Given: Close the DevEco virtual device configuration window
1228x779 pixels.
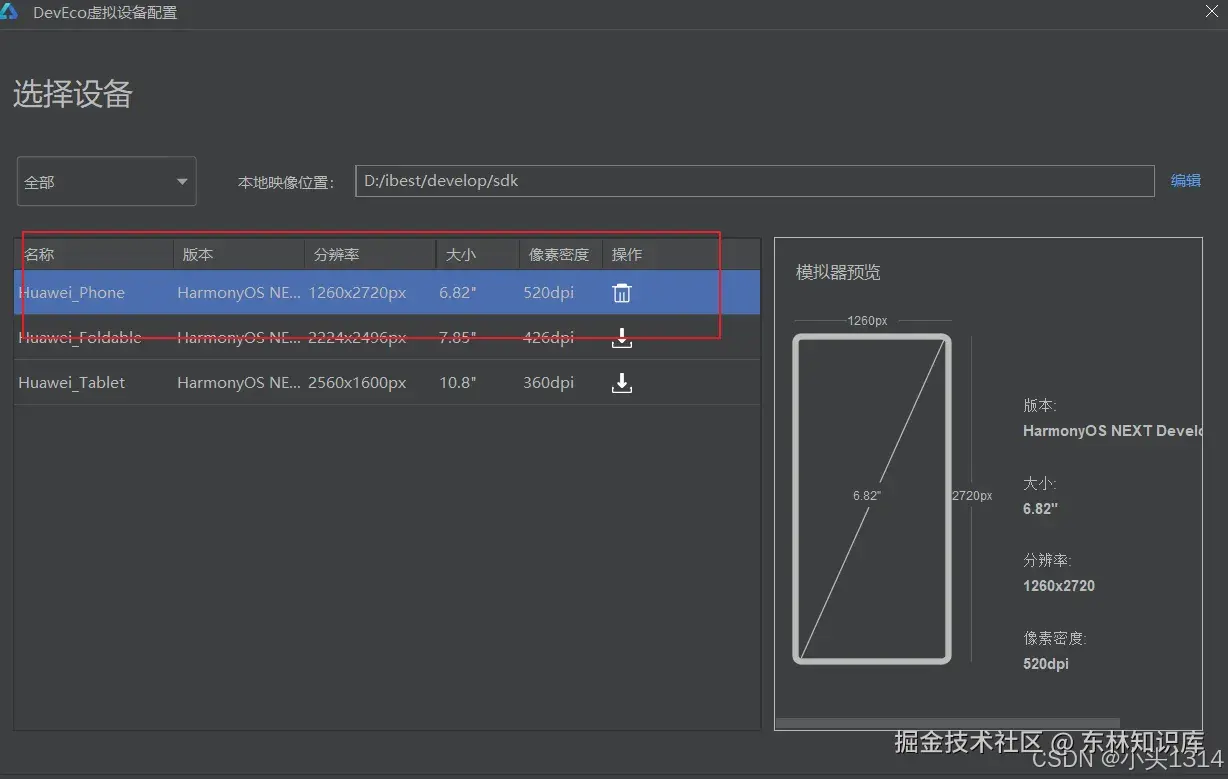Looking at the screenshot, I should click(x=1212, y=12).
